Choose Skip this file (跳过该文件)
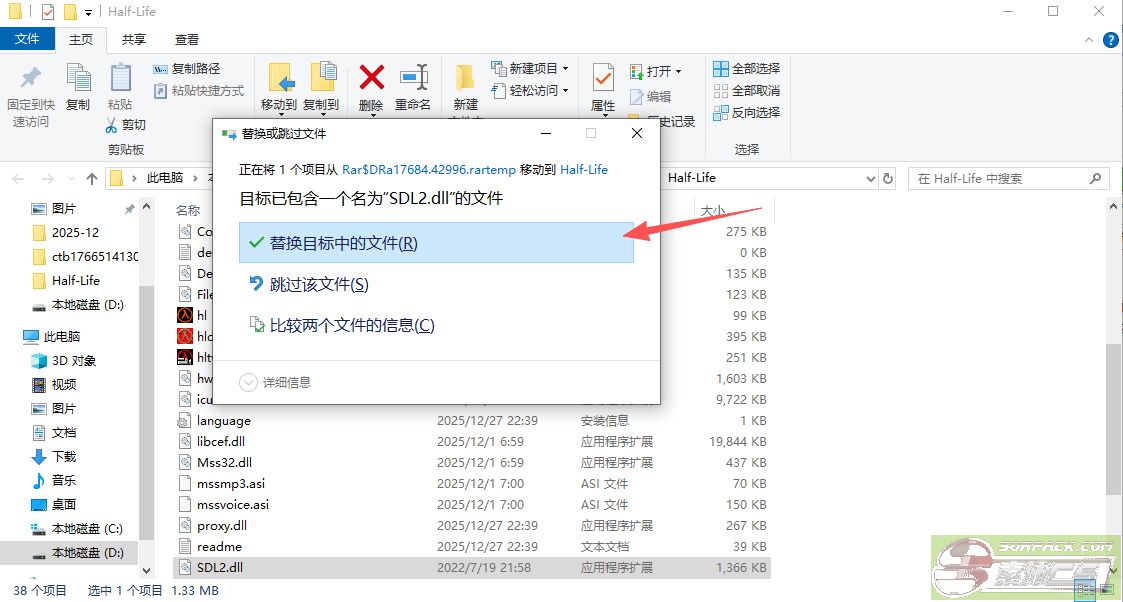 (319, 285)
